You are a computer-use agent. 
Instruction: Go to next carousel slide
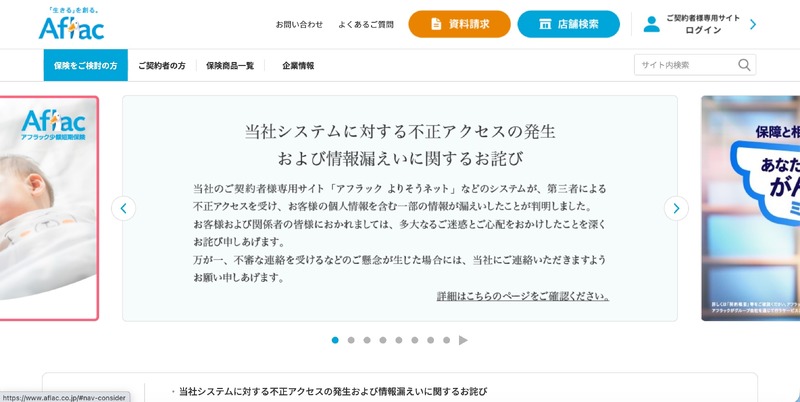click(676, 208)
